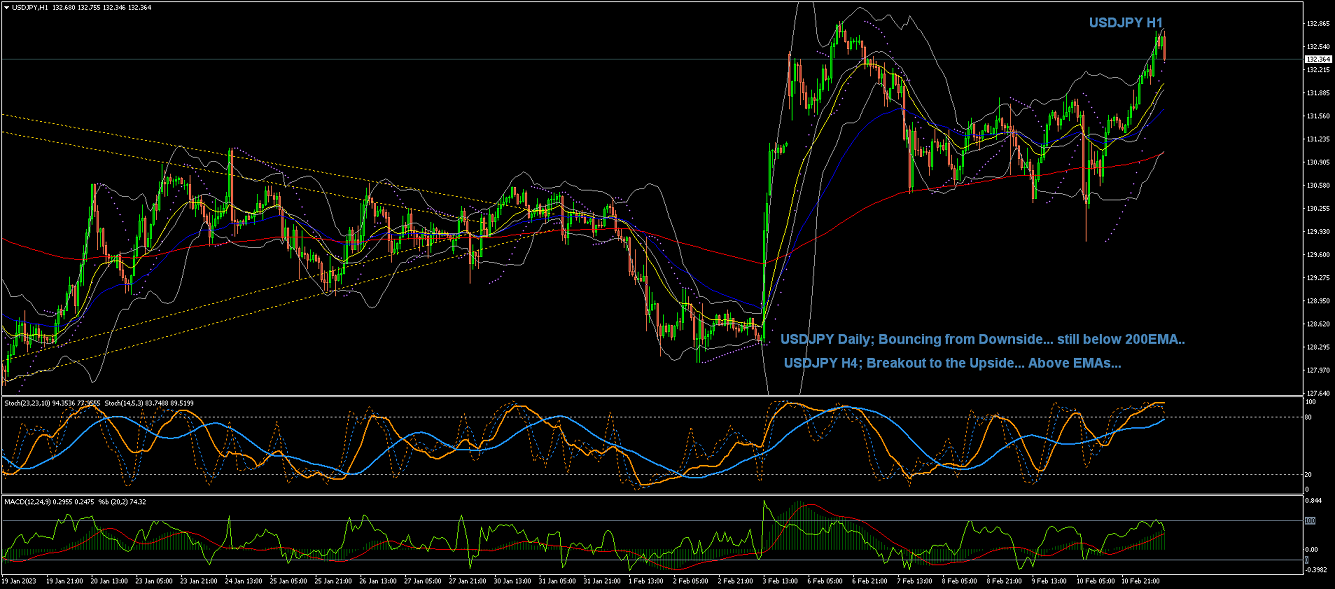1335x589 pixels.
Task: Click '19 Jan 2023' on the time axis
Action: 21,580
